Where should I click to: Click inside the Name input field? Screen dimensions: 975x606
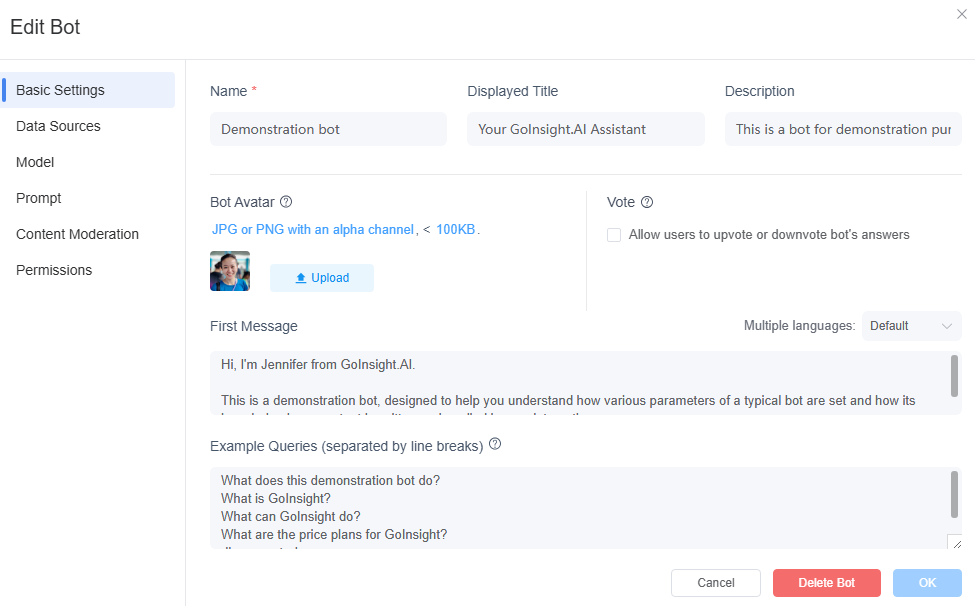328,129
